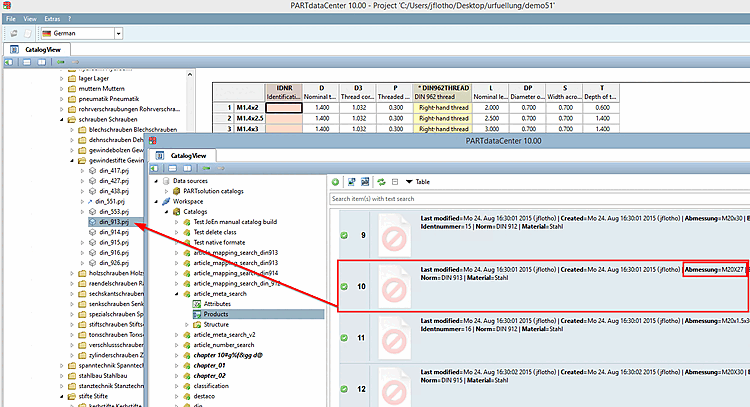Expand the PARTsolution catalogs node
750x407 pixels.
point(164,191)
